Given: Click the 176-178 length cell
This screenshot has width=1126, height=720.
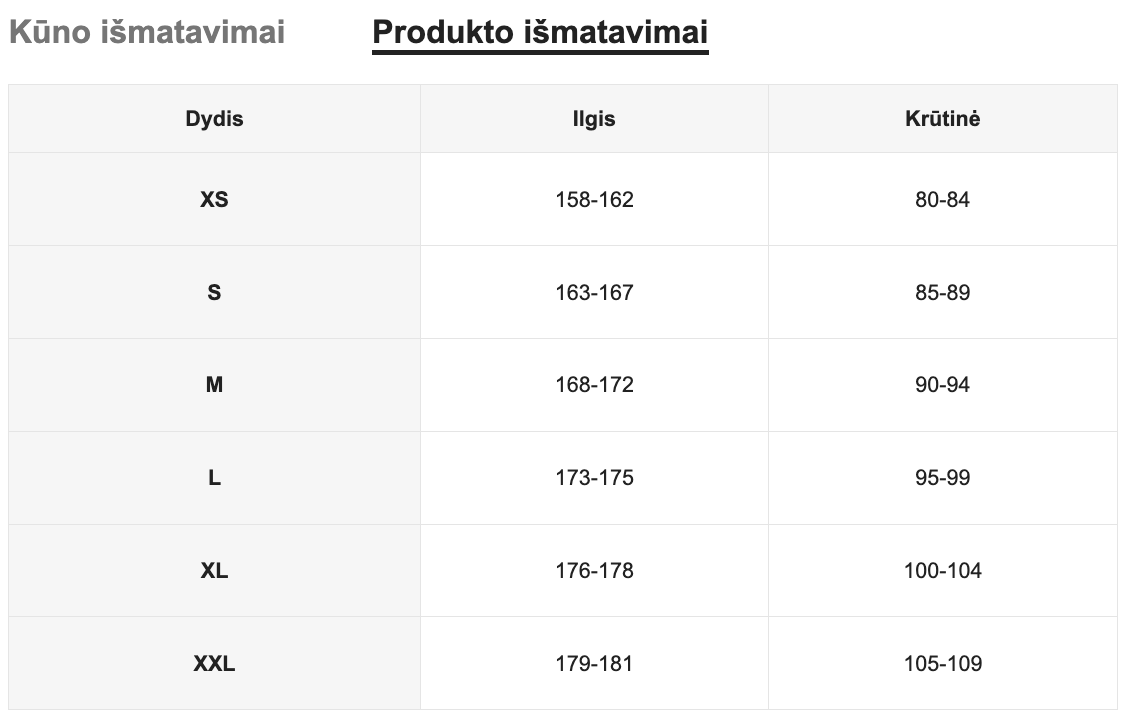Looking at the screenshot, I should pyautogui.click(x=594, y=571).
